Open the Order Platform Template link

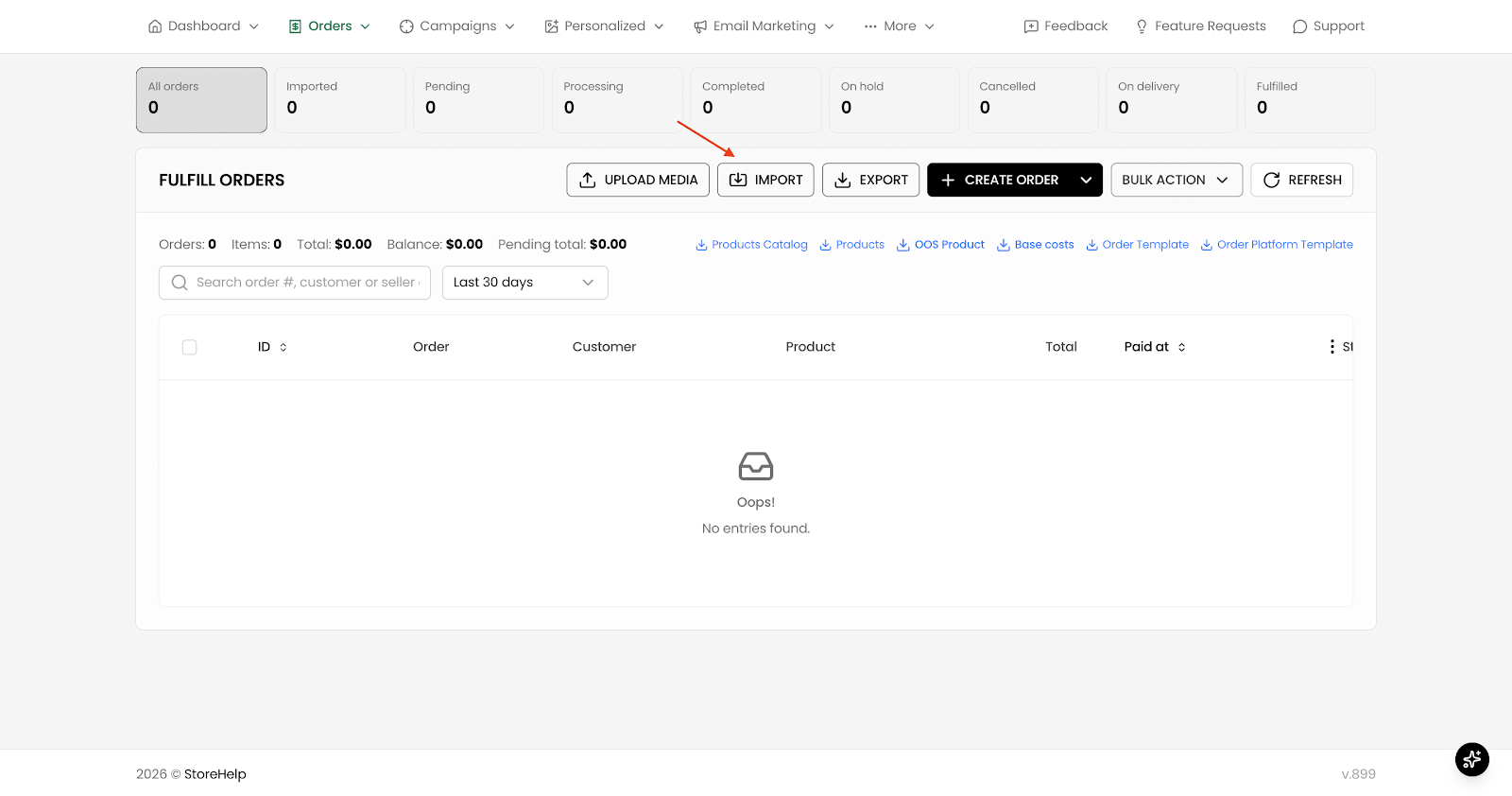tap(1277, 245)
